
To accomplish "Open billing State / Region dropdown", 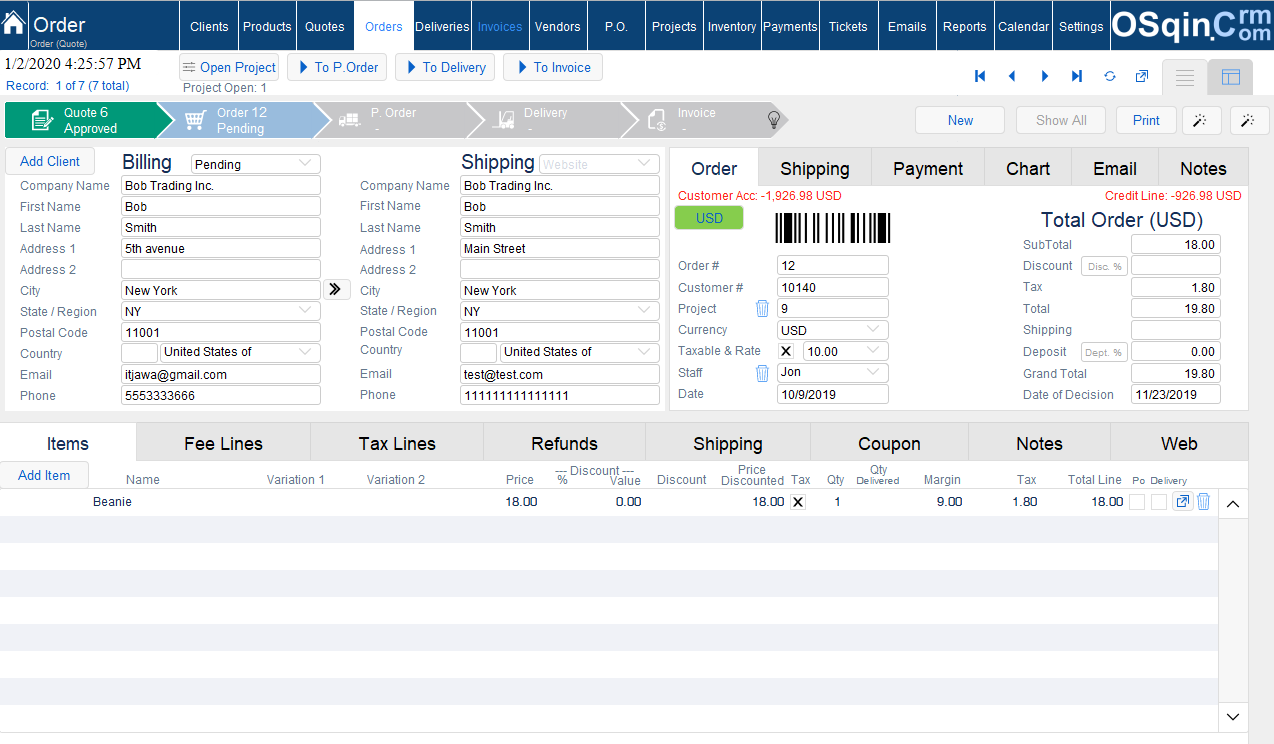I will [x=221, y=311].
